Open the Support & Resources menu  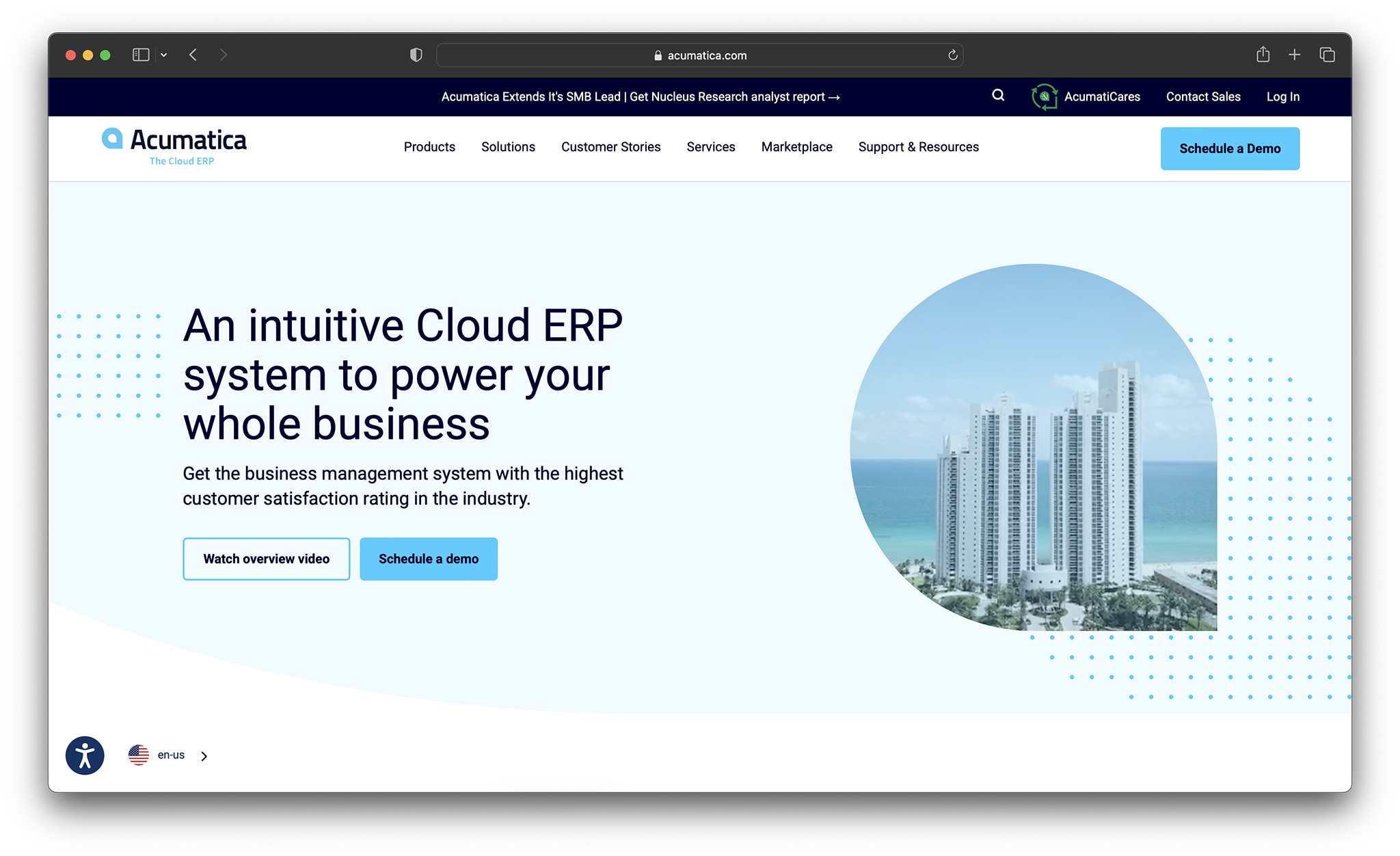coord(918,146)
